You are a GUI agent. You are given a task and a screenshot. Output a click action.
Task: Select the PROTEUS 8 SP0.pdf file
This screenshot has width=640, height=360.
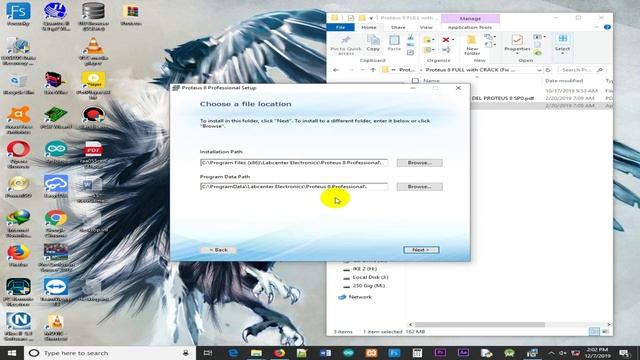(503, 98)
